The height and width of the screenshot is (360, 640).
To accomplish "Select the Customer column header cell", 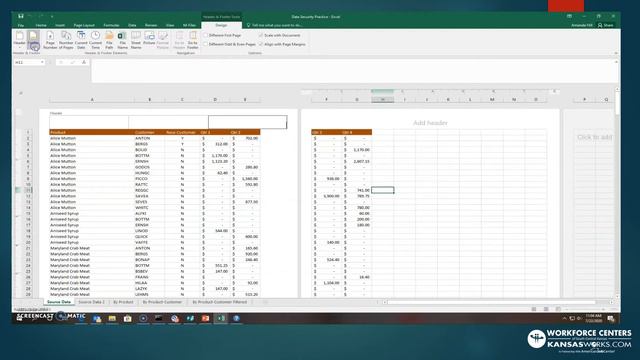I will click(x=149, y=132).
